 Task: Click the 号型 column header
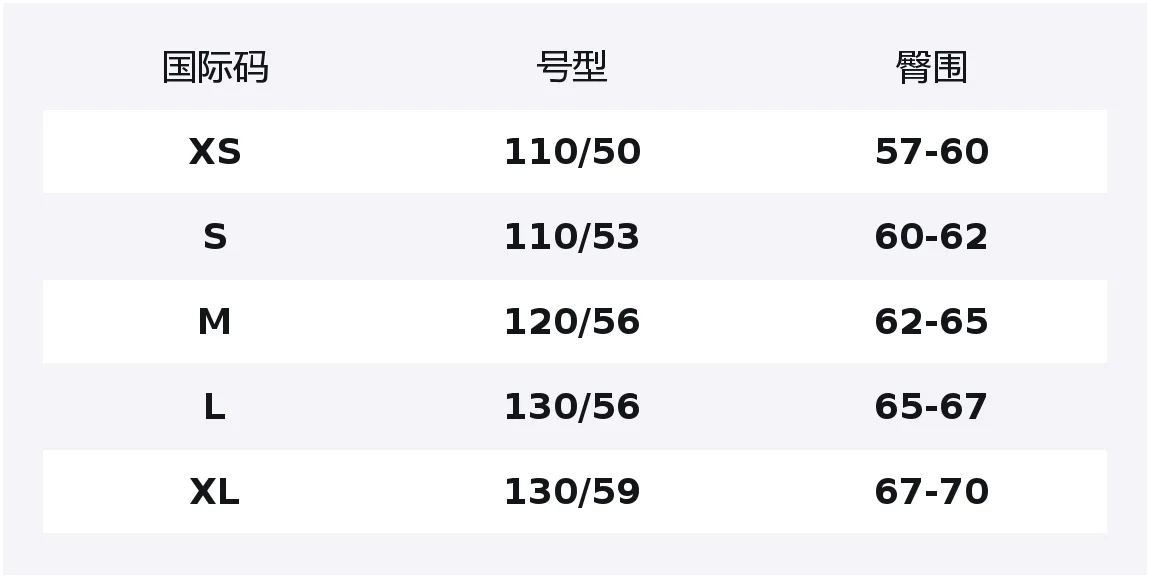click(572, 68)
